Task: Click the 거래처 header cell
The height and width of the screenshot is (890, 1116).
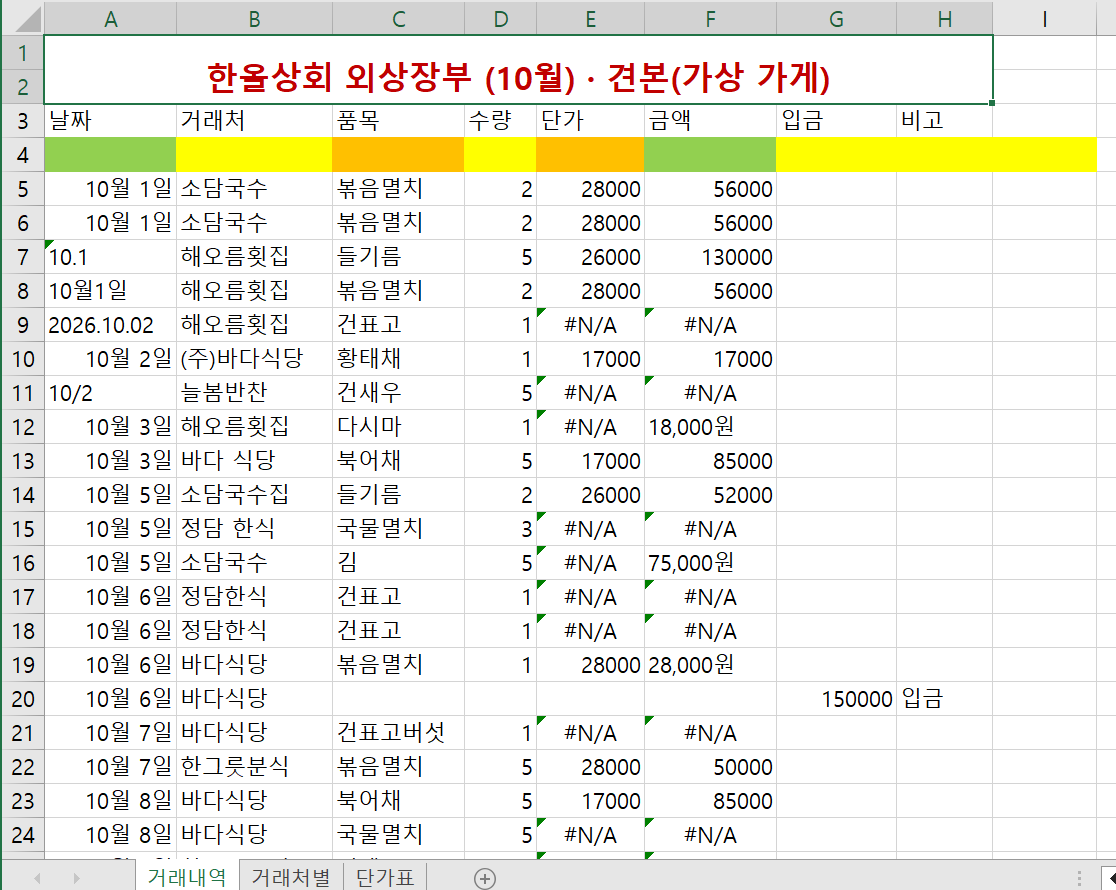Action: point(254,120)
